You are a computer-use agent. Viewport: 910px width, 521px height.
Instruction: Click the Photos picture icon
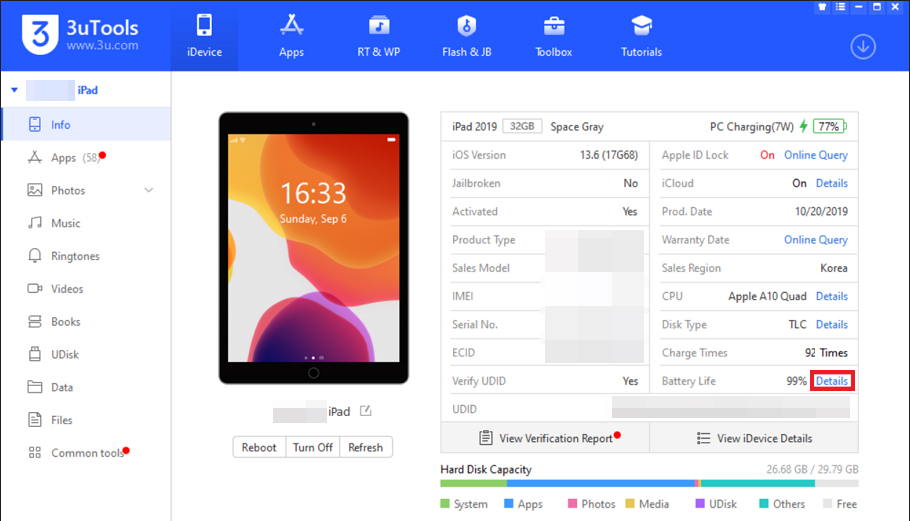click(35, 190)
